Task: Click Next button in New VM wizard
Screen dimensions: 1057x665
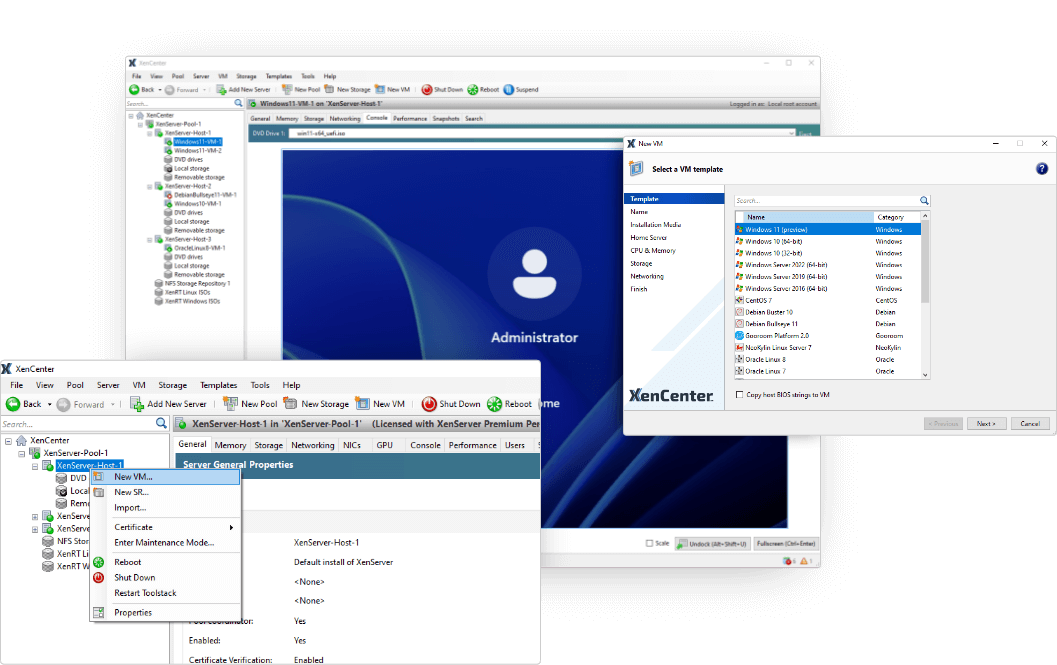Action: (986, 424)
